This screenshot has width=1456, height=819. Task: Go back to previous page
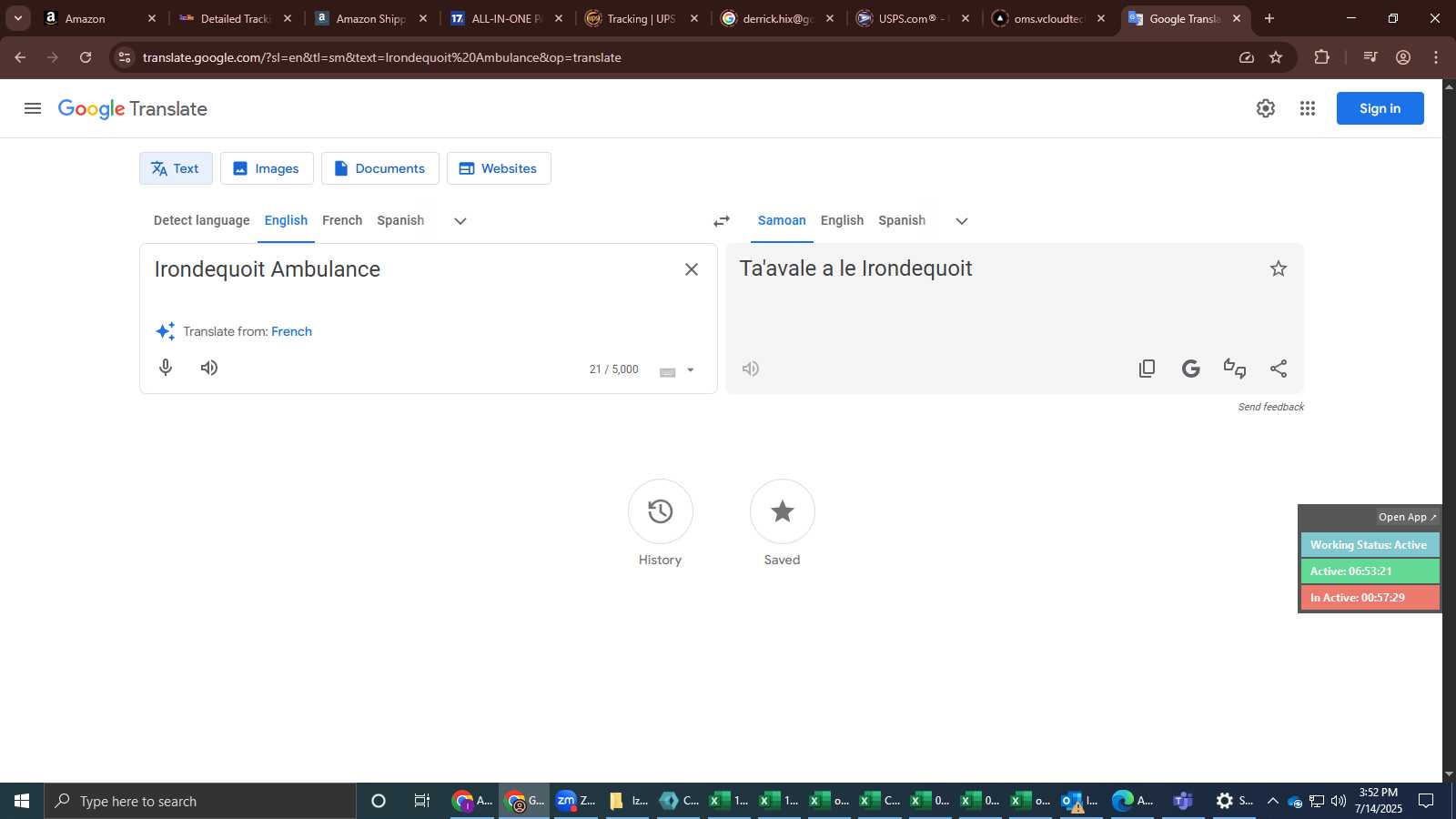[x=20, y=57]
